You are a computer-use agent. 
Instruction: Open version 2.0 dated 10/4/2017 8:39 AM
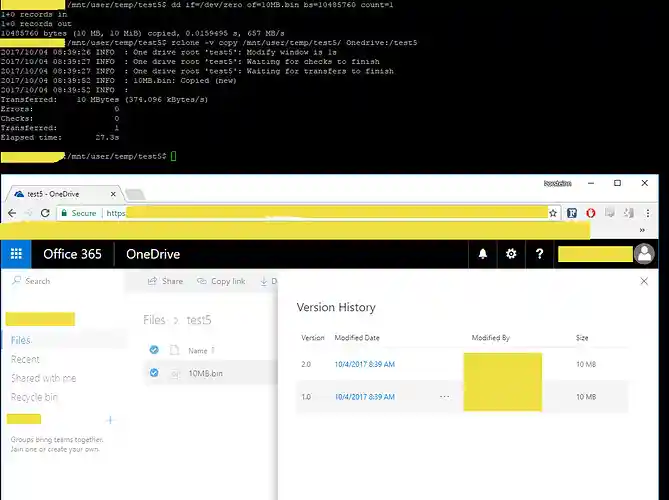364,364
